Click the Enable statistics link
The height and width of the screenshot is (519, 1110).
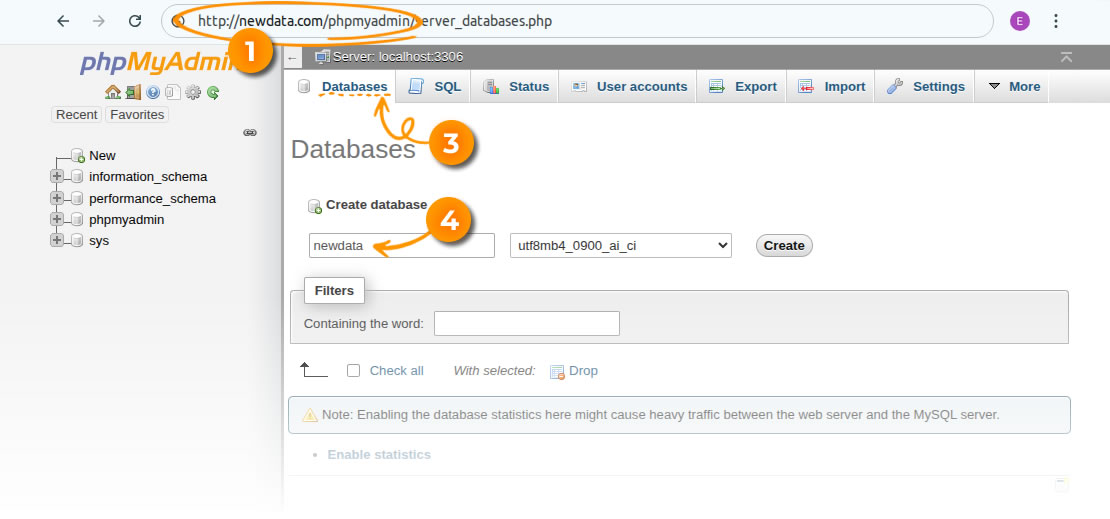(379, 455)
